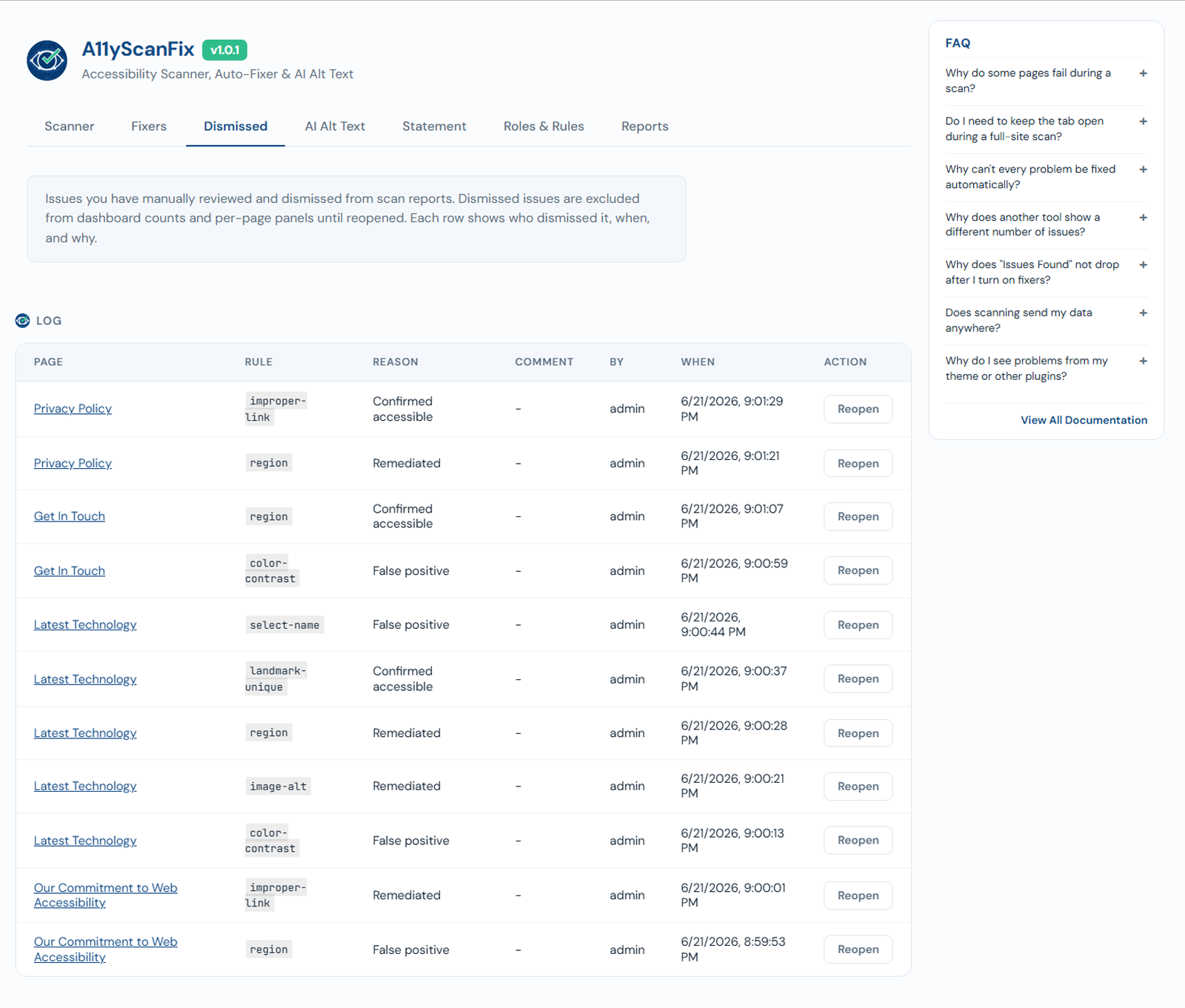Open the Statement tab

point(434,127)
